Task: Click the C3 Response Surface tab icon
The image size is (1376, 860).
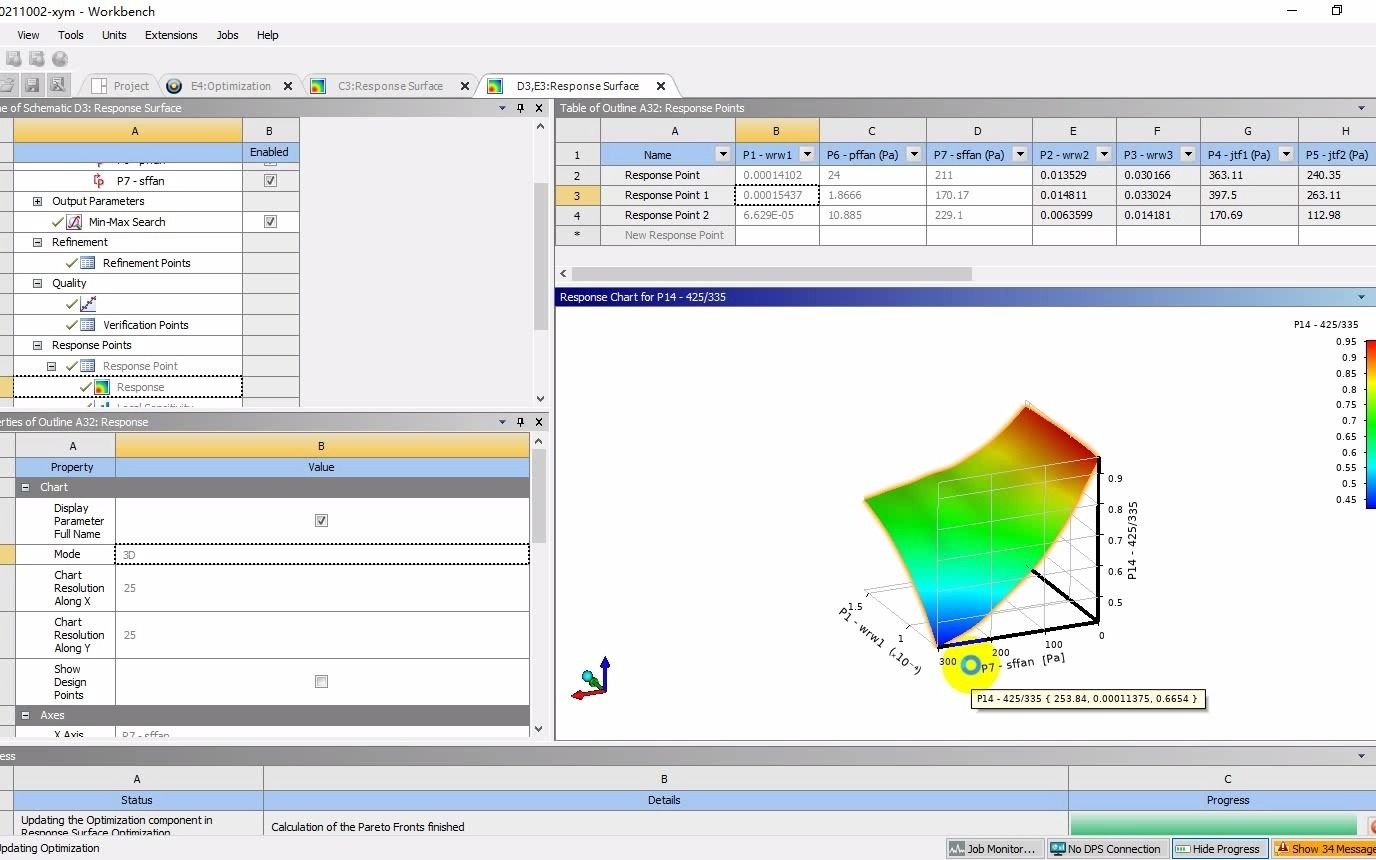Action: tap(318, 86)
